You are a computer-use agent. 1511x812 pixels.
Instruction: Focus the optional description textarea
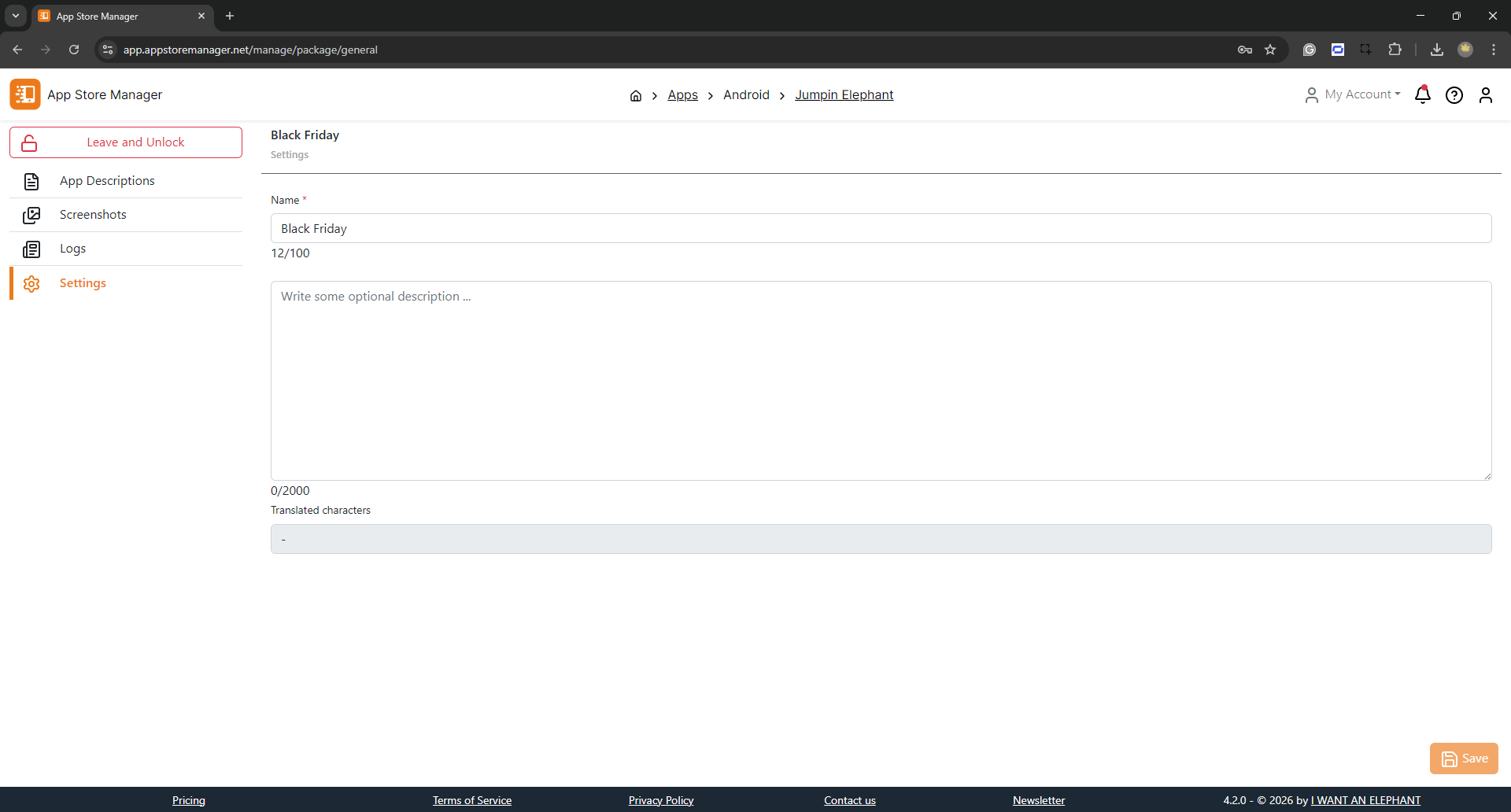[x=881, y=381]
